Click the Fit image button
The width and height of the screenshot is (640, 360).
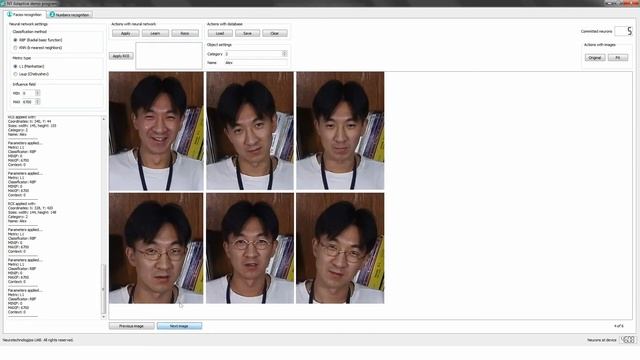point(618,58)
